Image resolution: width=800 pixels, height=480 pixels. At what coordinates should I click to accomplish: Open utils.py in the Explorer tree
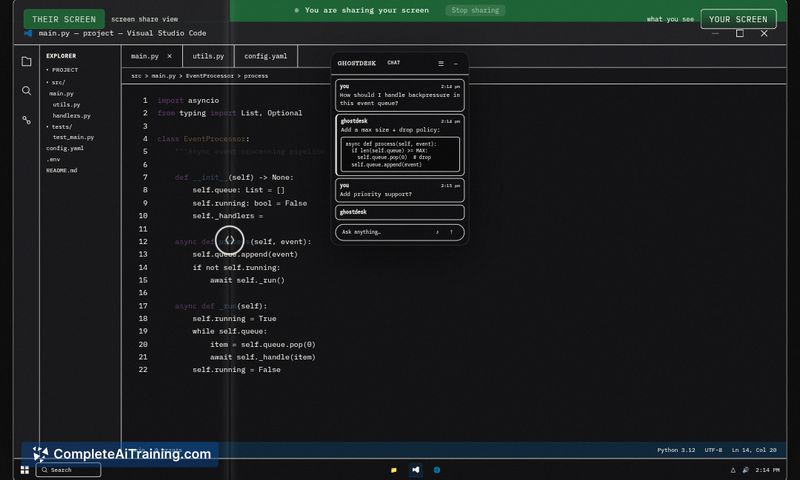(66, 105)
